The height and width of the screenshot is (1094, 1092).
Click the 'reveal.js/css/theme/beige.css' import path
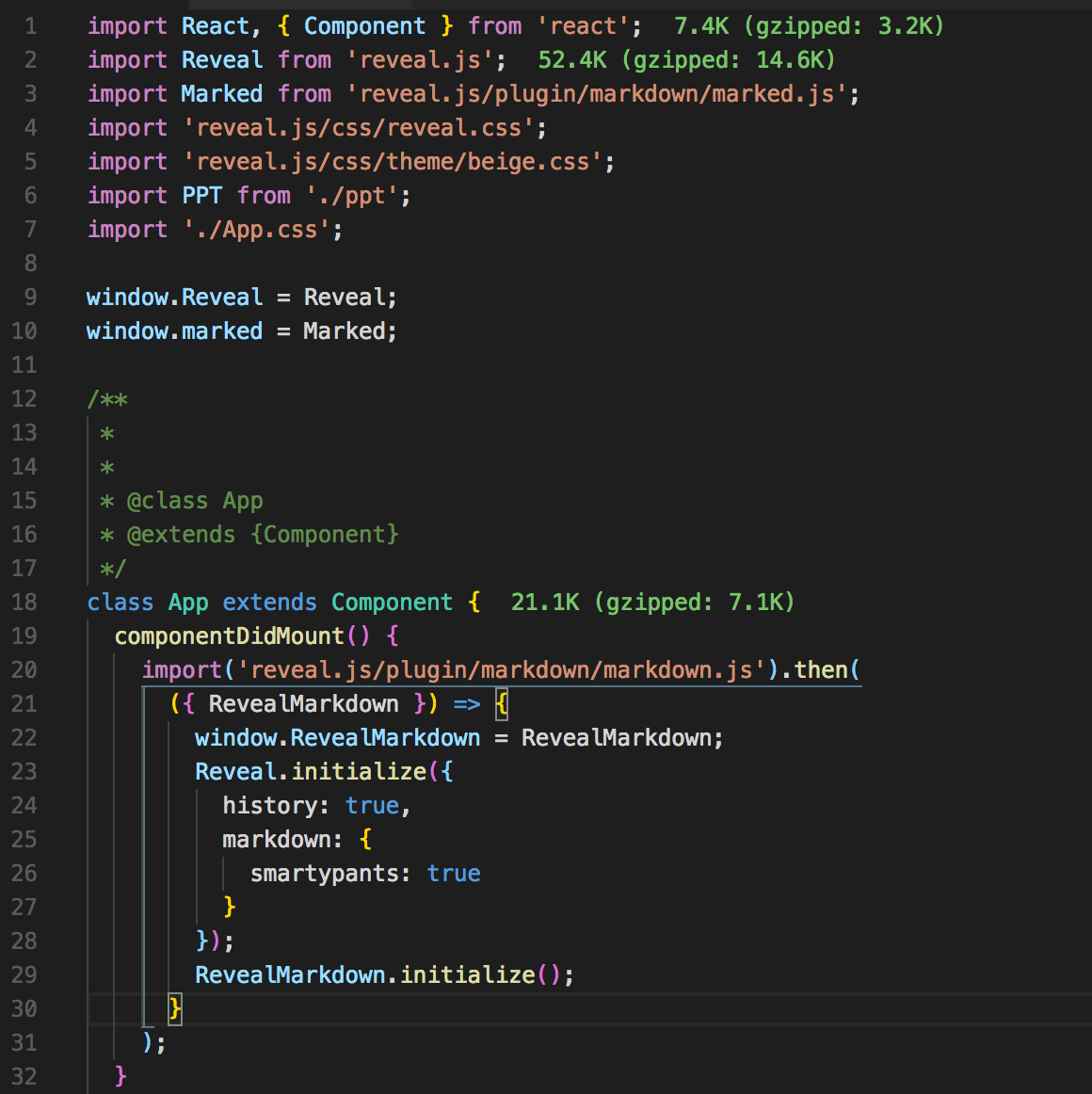click(393, 162)
